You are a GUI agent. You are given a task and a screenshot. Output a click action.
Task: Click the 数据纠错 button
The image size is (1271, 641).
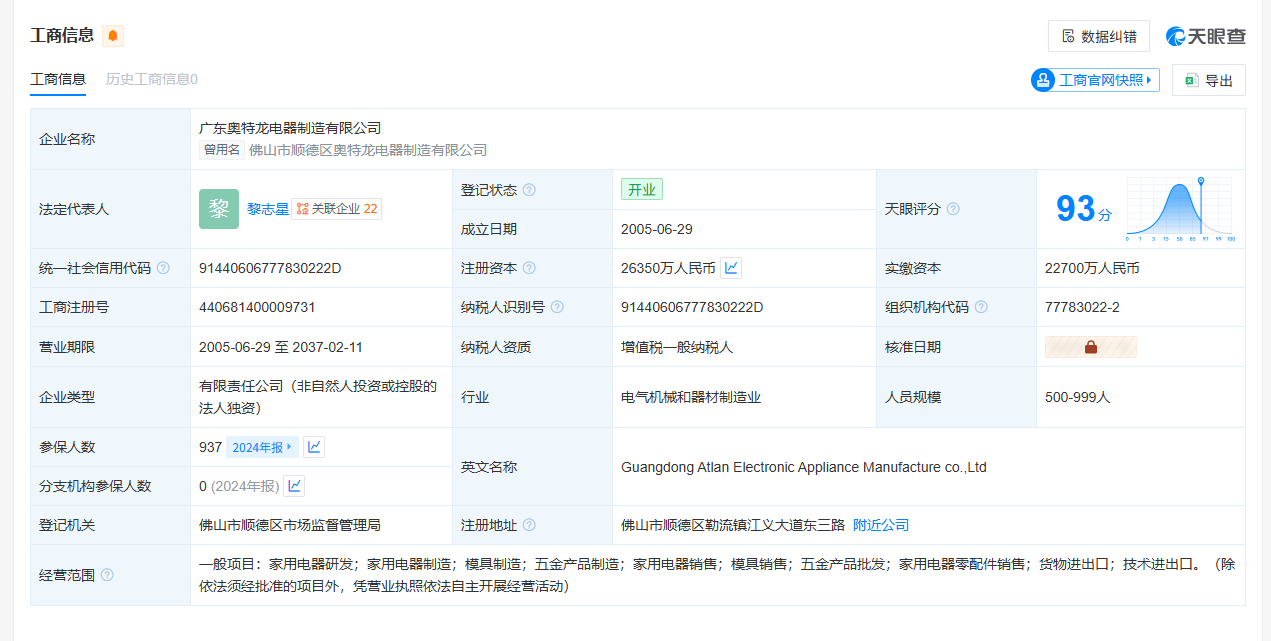click(1099, 36)
